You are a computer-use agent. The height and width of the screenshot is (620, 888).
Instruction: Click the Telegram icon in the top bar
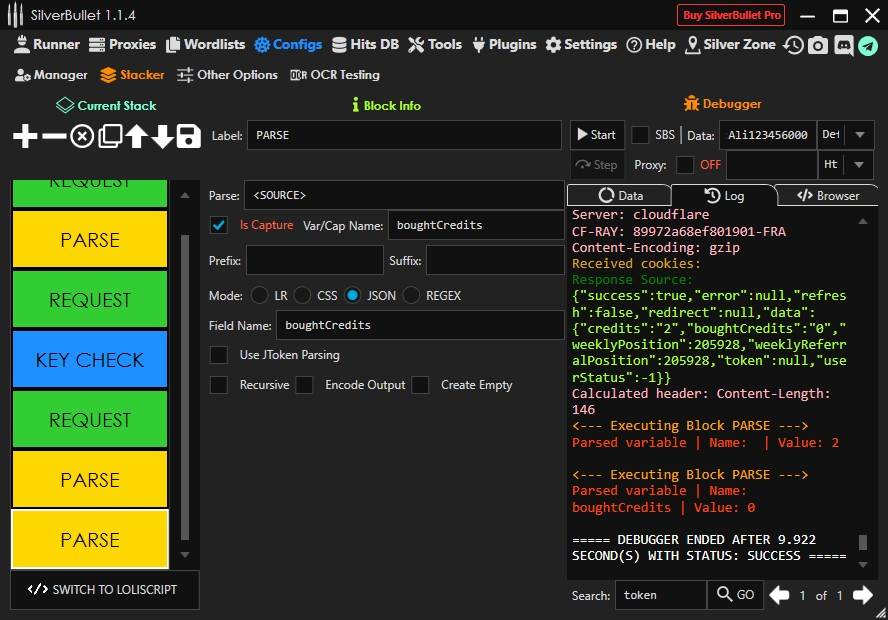tap(867, 45)
